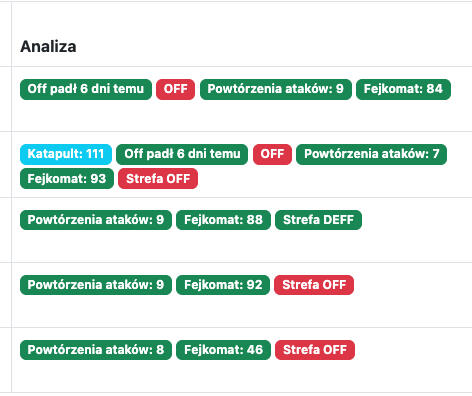Select the Fejkomat: 46 badge
The width and height of the screenshot is (472, 396).
pos(223,350)
